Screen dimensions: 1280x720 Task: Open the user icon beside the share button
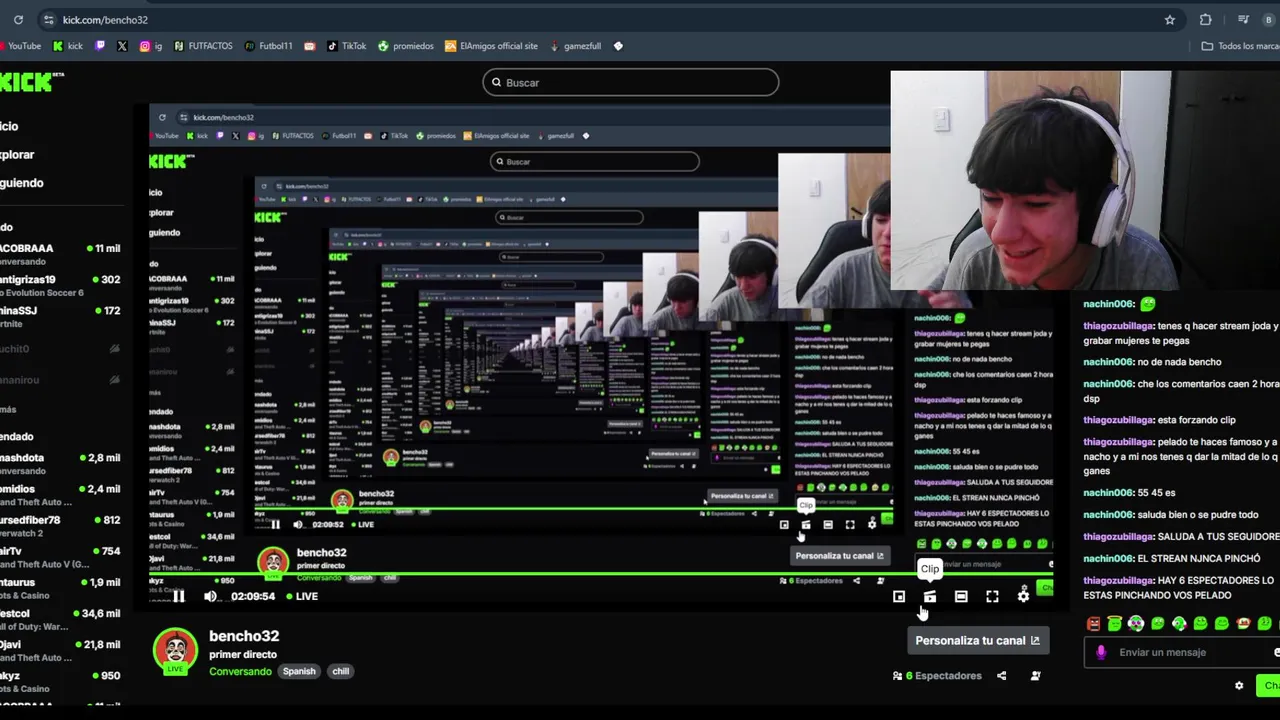1035,676
